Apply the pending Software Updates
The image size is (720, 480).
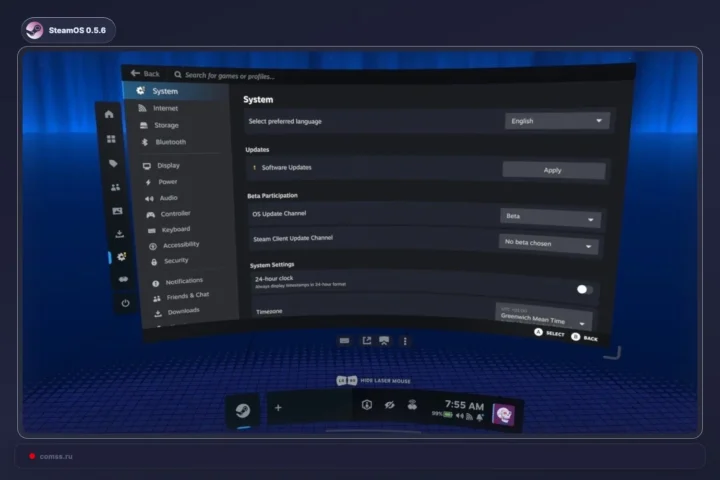[x=553, y=170]
